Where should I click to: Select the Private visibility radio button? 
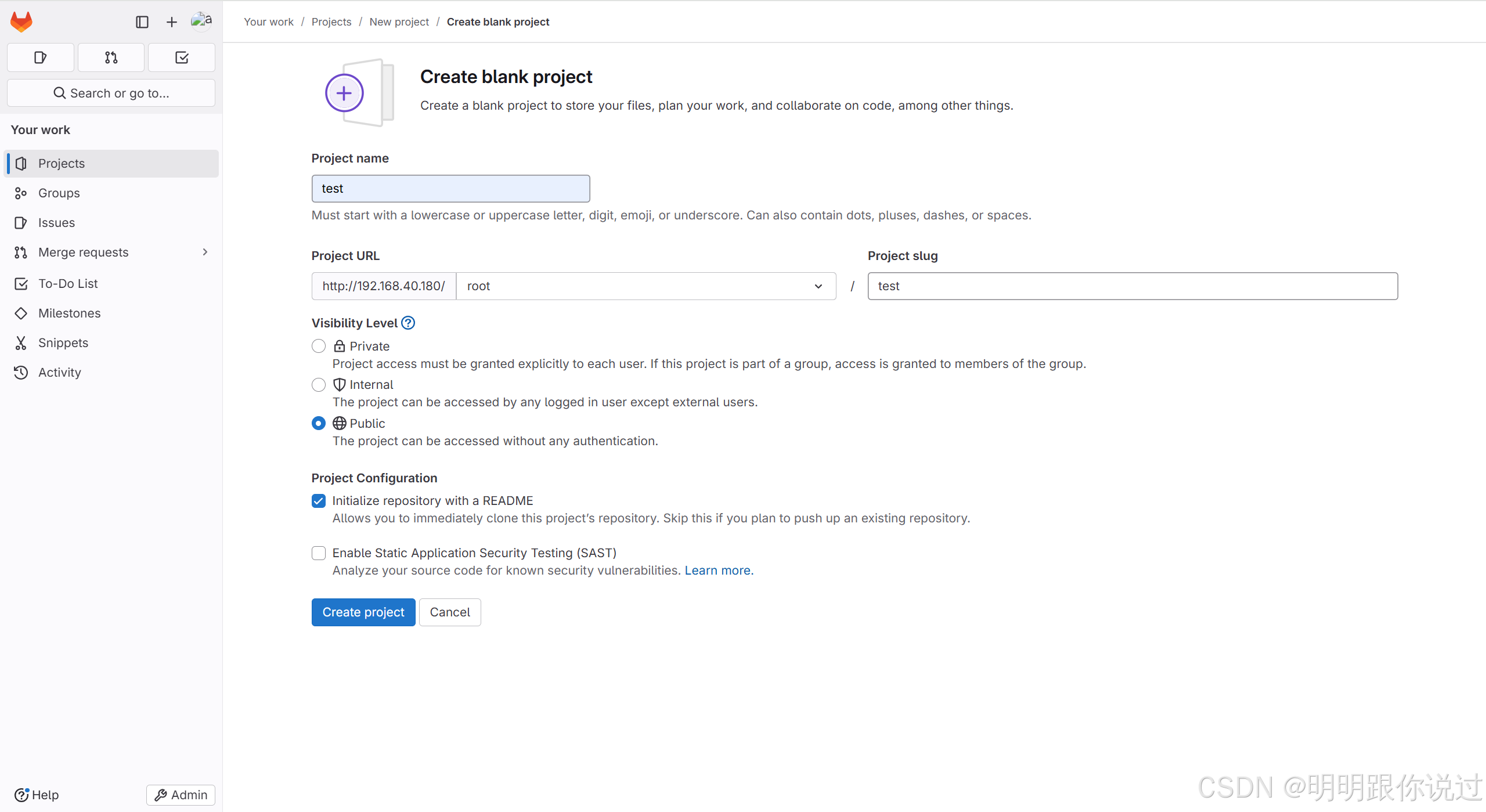(x=319, y=347)
